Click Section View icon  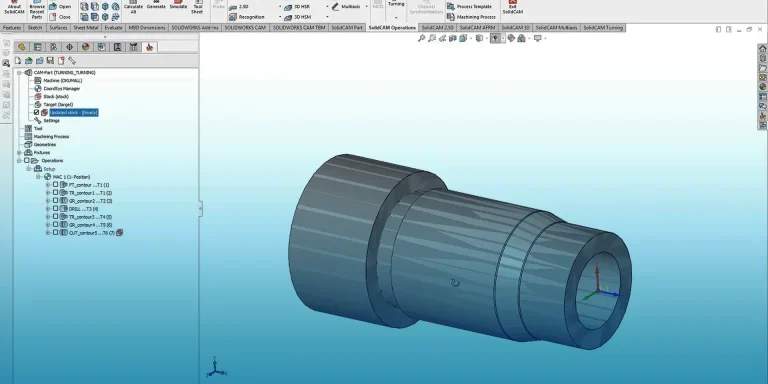(x=453, y=38)
